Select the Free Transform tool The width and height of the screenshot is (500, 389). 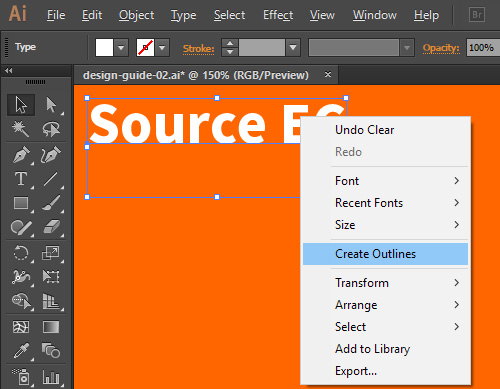click(51, 277)
